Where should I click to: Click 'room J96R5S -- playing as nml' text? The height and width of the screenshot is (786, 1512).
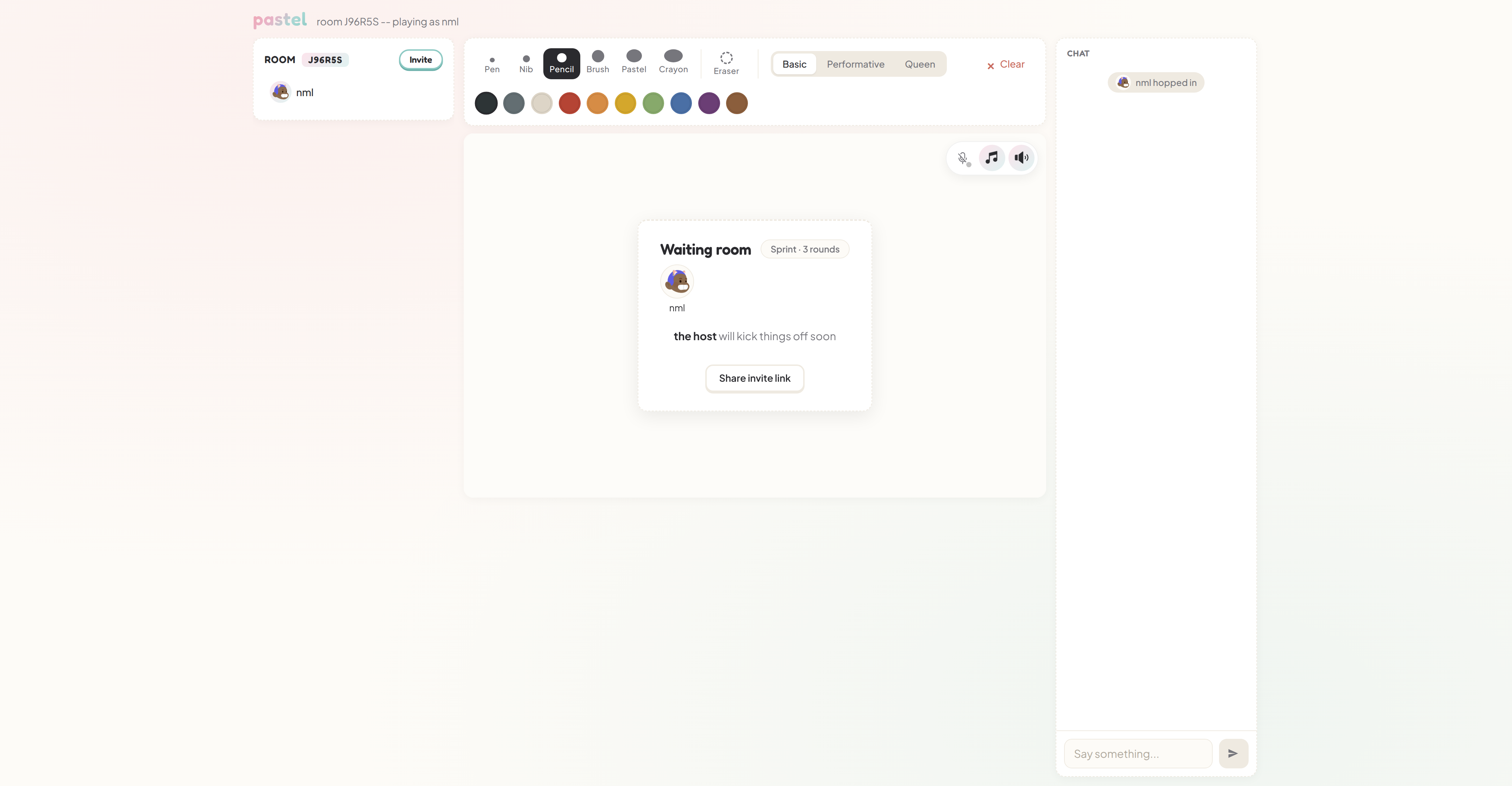(x=387, y=22)
